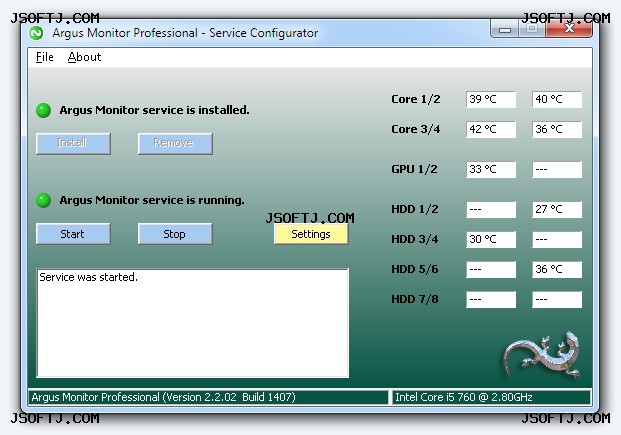Screen dimensions: 621x435
Task: Select the HDD 6 temperature field 36 °C
Action: click(x=557, y=269)
